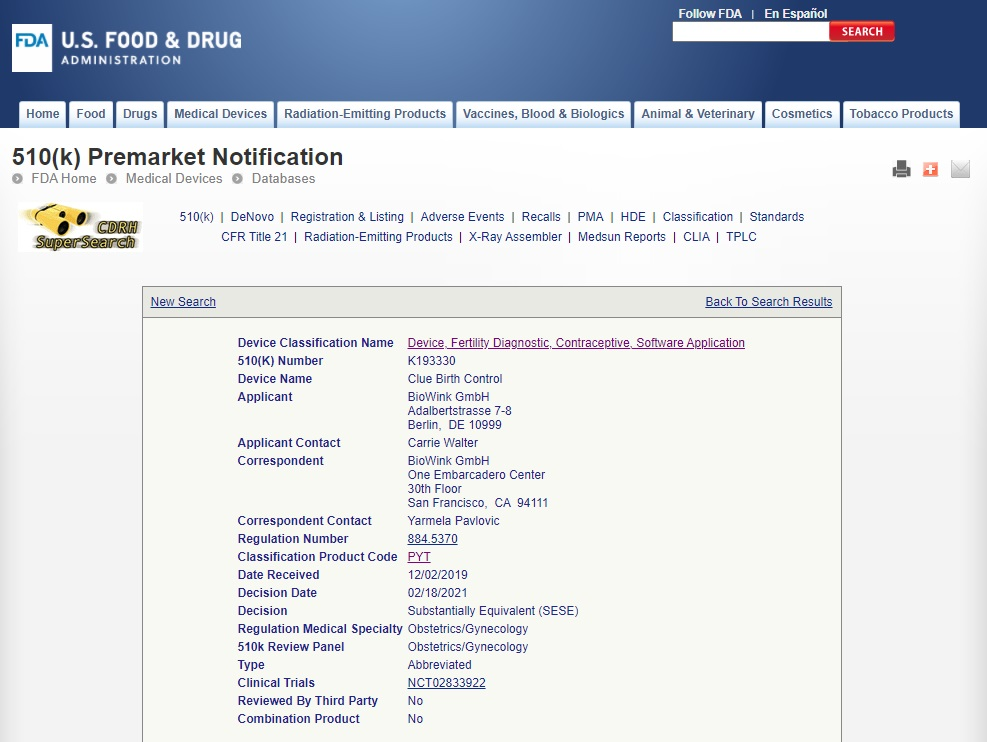Go to Medical Devices breadcrumb
This screenshot has height=742, width=987.
(174, 179)
